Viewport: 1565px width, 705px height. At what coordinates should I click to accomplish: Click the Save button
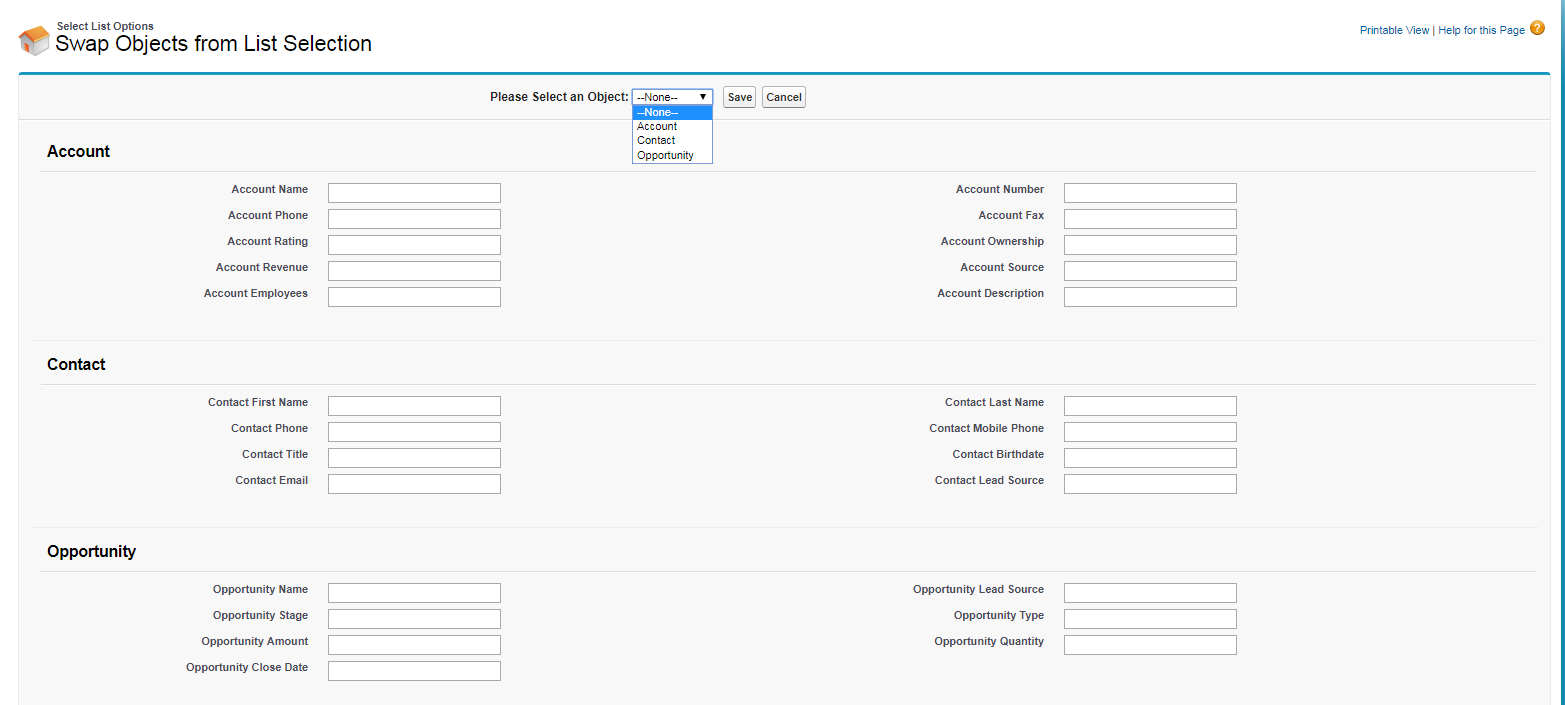739,97
